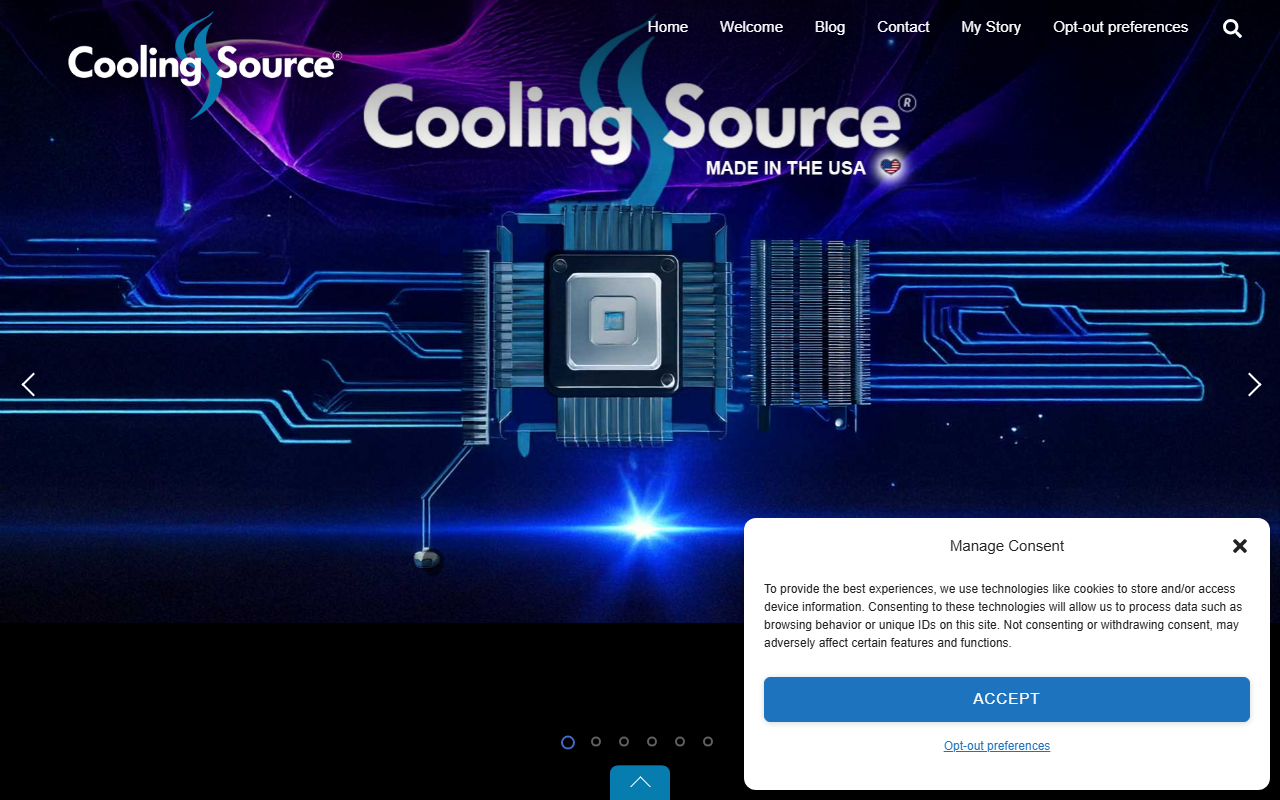The height and width of the screenshot is (800, 1280).
Task: Open the Home menu item
Action: pos(668,27)
